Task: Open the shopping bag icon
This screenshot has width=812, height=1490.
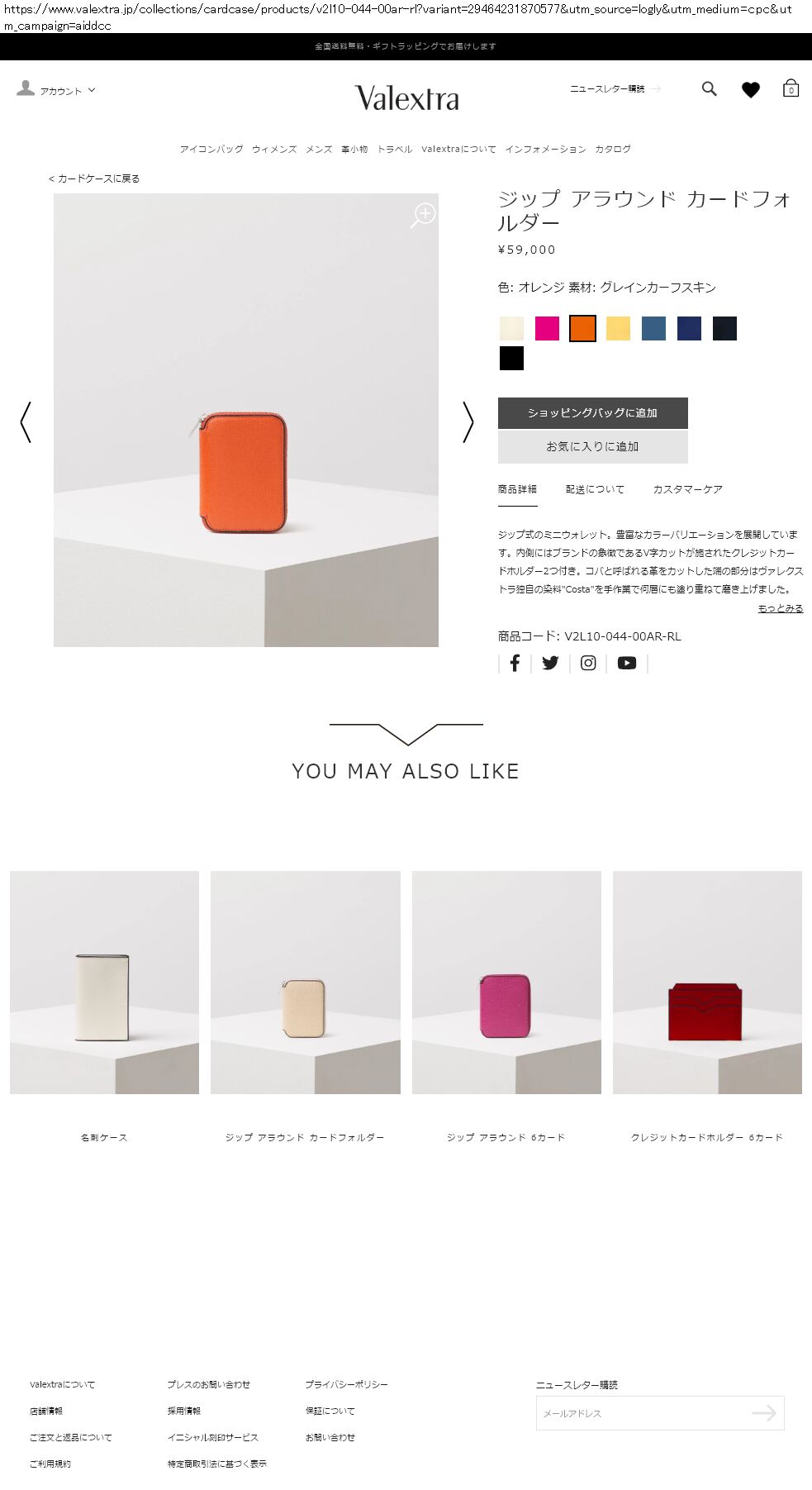Action: [791, 88]
